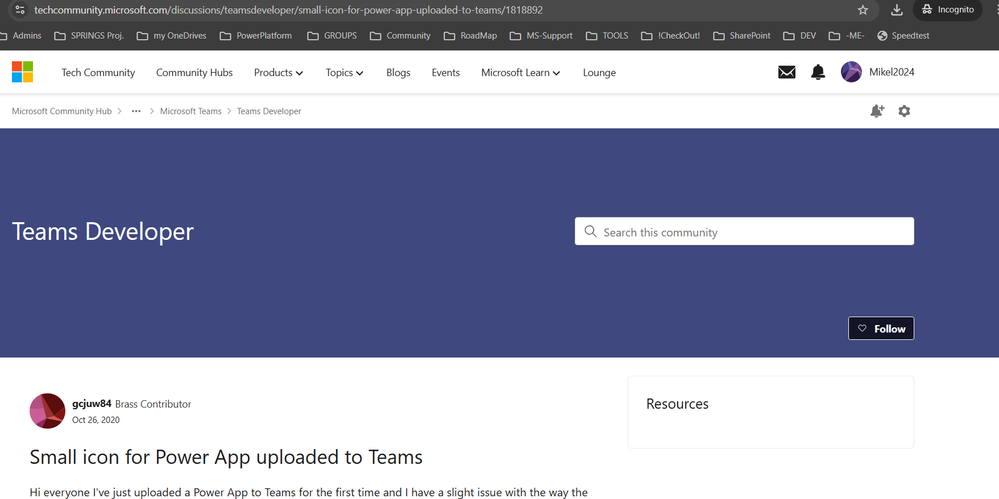Open the Admins bookmark folder
The height and width of the screenshot is (499, 999).
tap(21, 36)
